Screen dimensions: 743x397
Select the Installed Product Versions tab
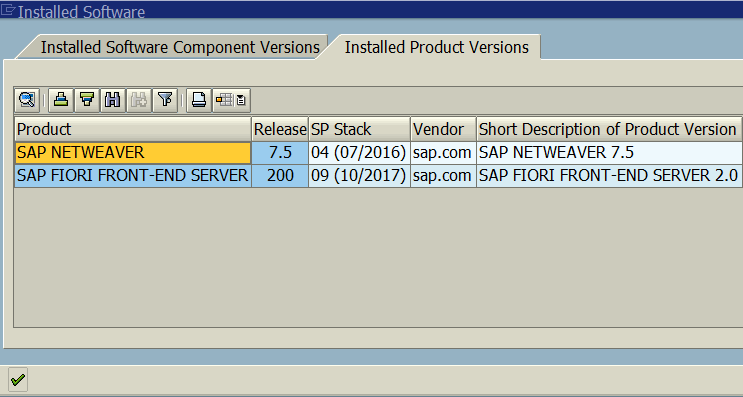[436, 47]
